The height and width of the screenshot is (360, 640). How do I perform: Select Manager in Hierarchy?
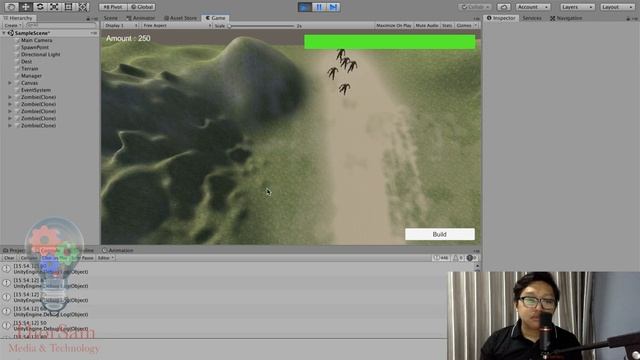click(x=31, y=76)
